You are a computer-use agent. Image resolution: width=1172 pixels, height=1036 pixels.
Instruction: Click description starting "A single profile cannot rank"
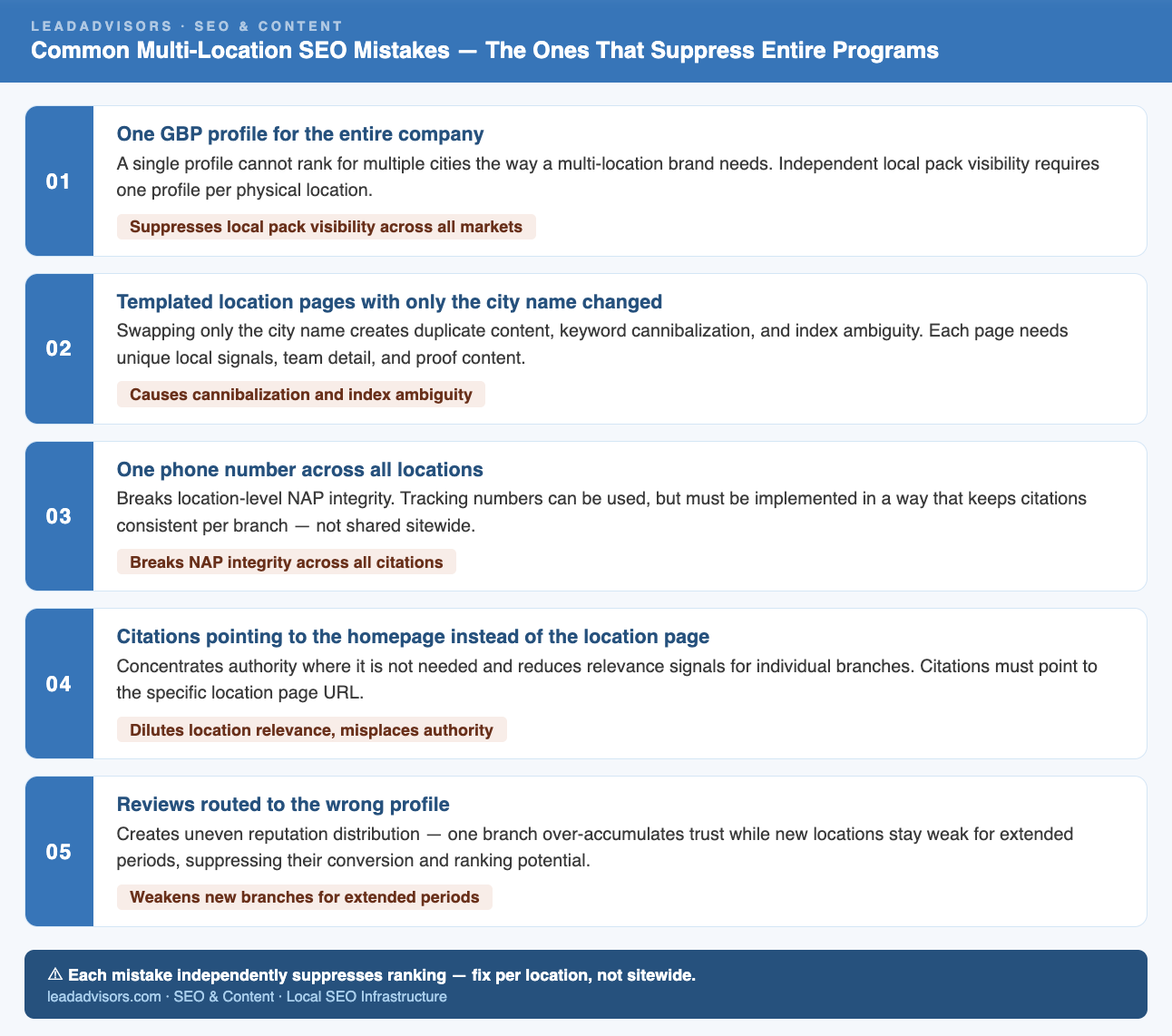tap(608, 178)
